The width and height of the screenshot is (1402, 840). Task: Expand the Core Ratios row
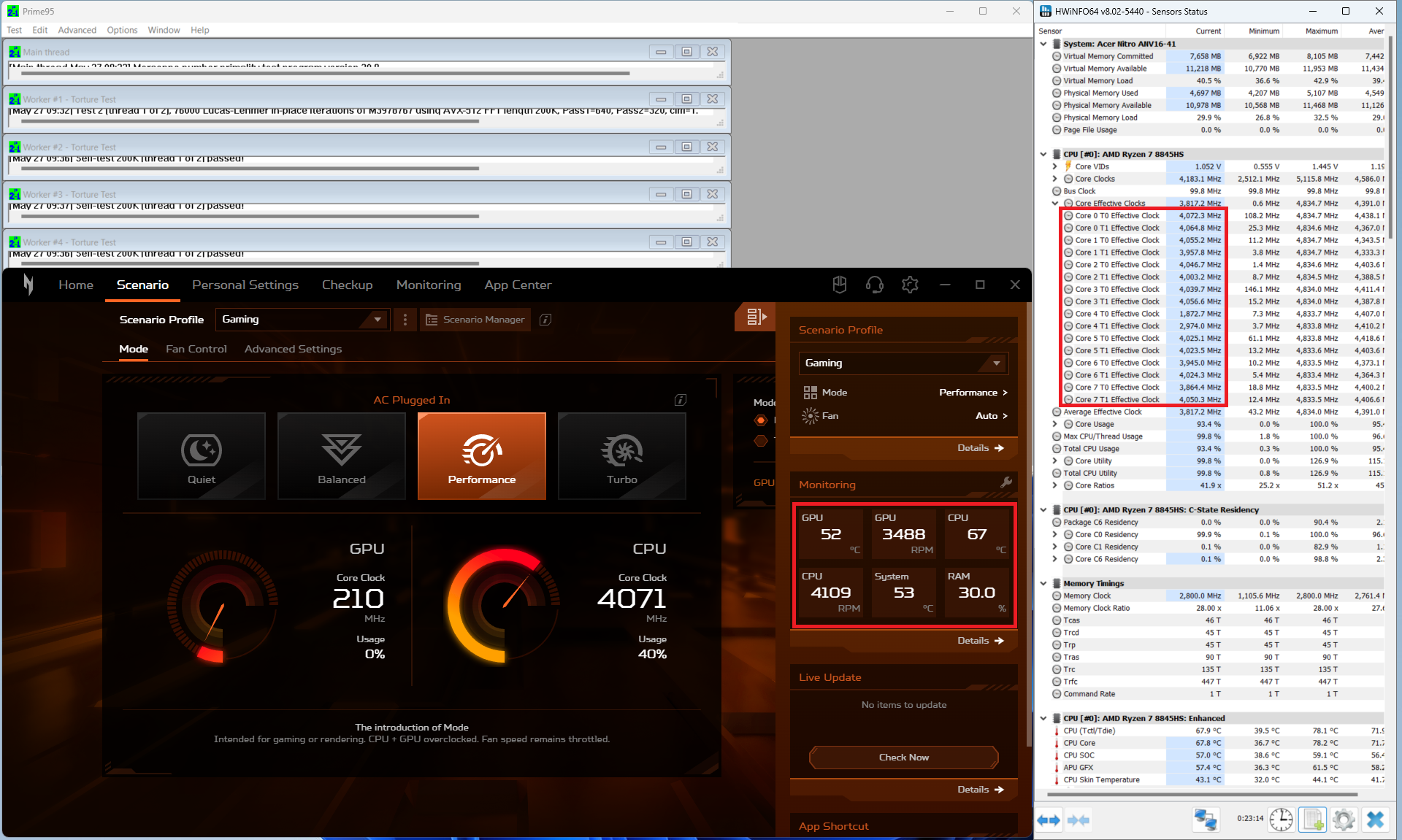tap(1054, 485)
